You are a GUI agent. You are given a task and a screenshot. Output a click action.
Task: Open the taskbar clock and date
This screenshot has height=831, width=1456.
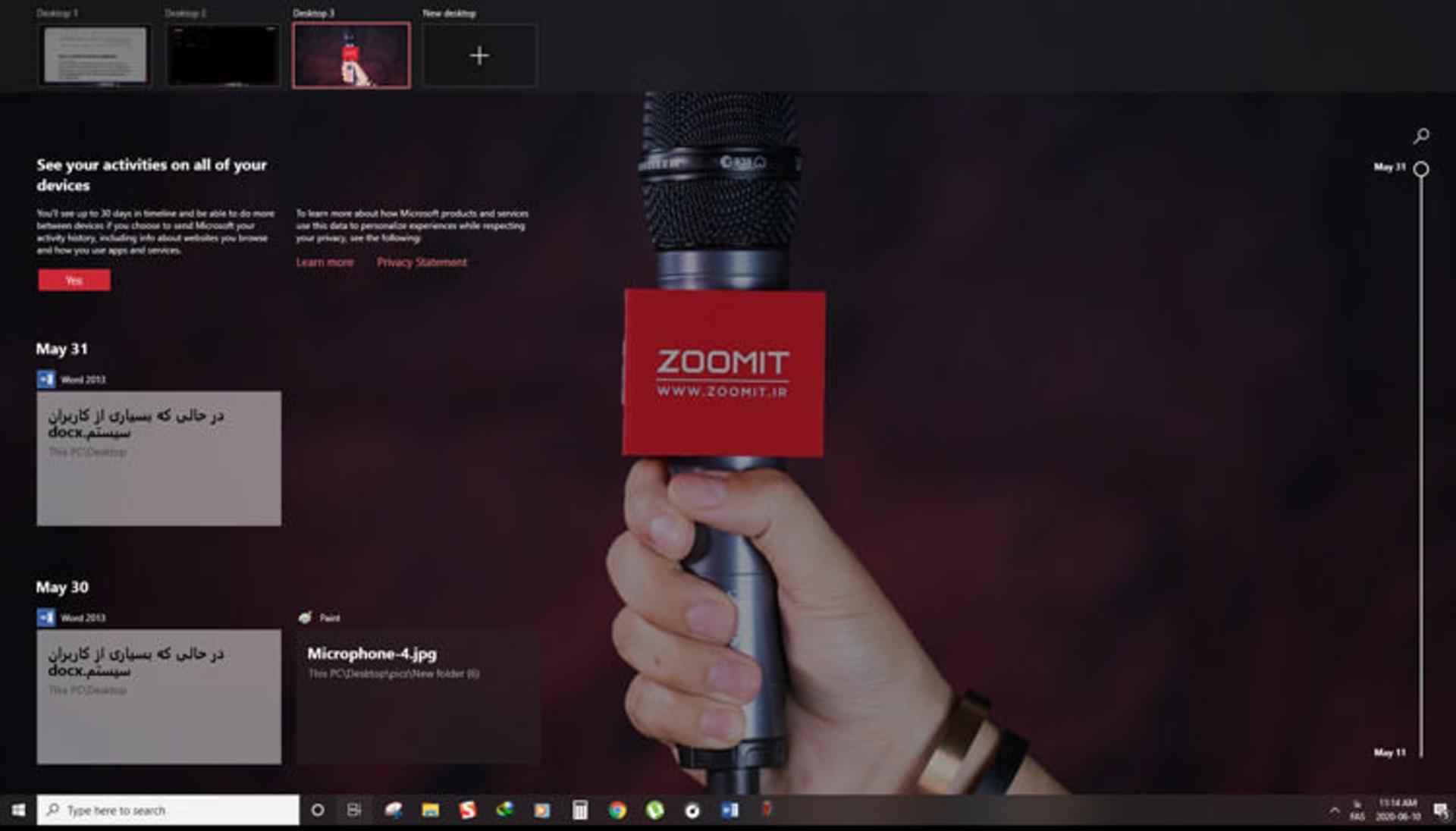(1398, 810)
